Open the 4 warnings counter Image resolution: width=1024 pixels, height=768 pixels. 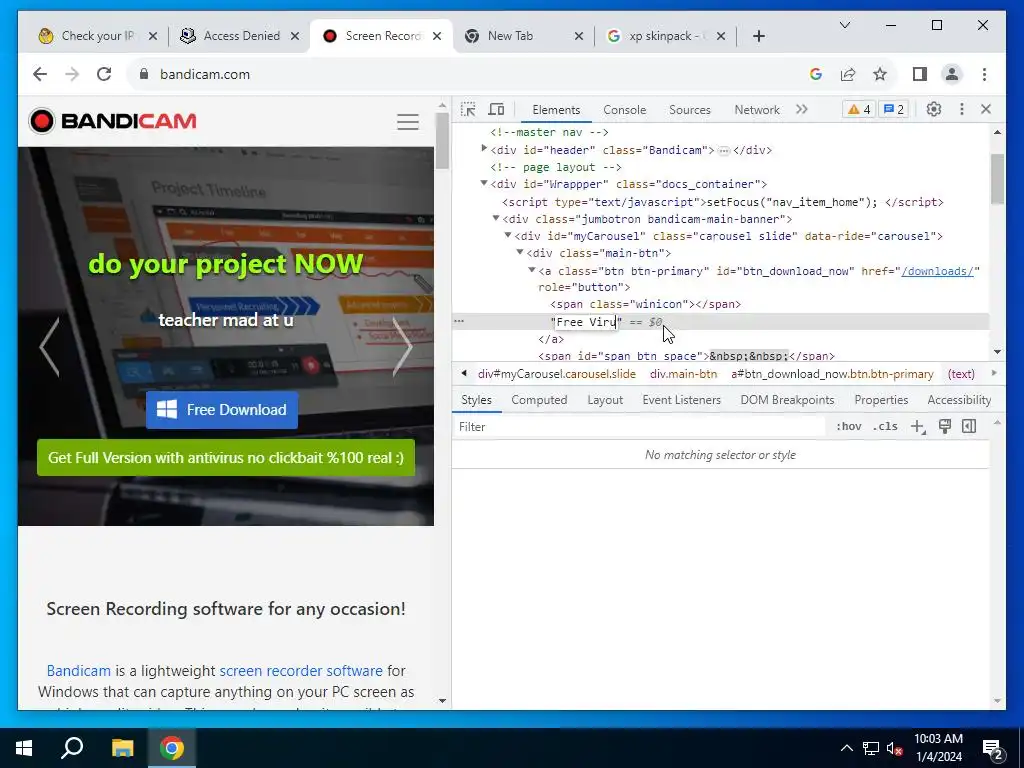[x=859, y=109]
